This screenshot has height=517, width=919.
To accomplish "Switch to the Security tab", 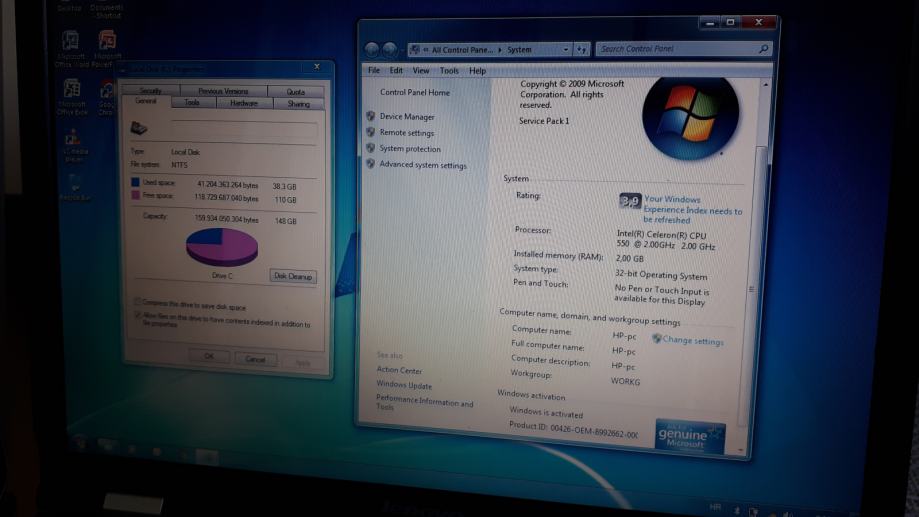I will (150, 91).
